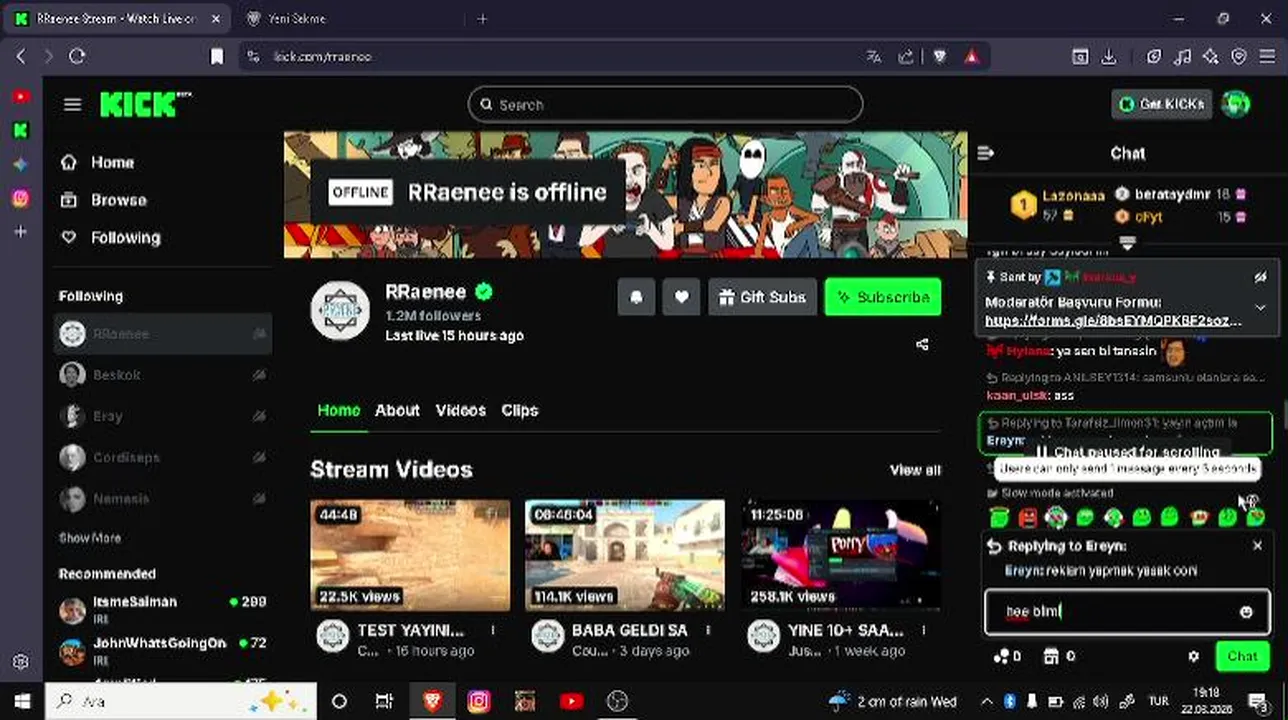
Task: Open Task View on taskbar
Action: pos(384,701)
